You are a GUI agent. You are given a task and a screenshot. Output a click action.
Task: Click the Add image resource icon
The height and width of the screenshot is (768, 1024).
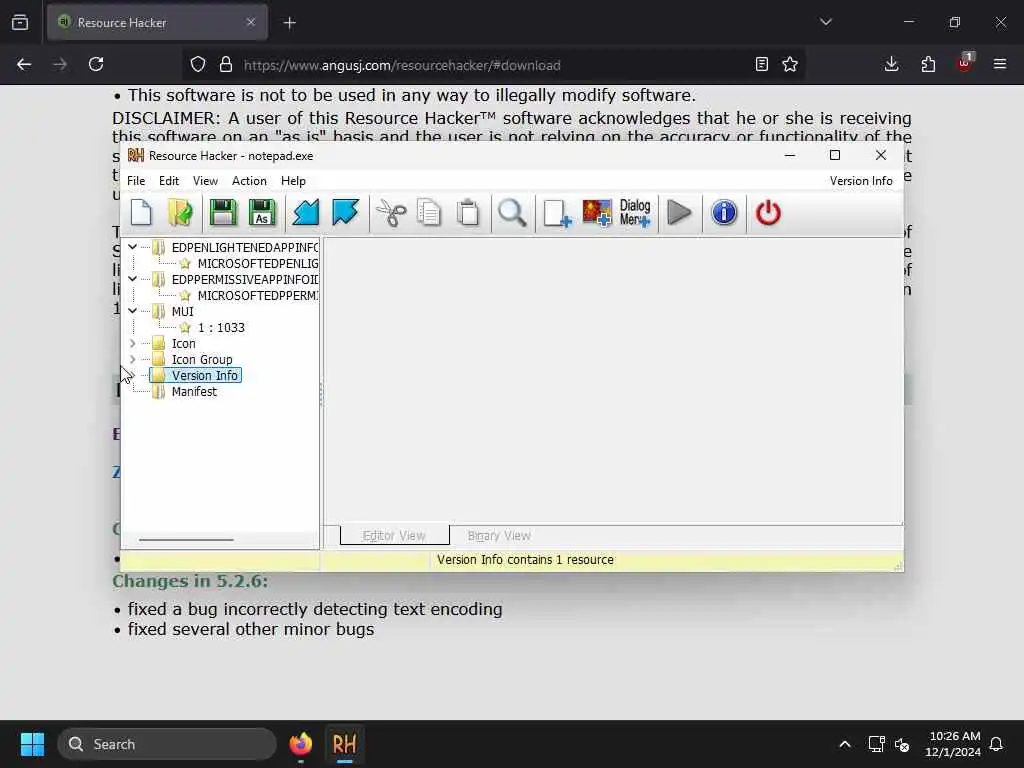[x=597, y=213]
